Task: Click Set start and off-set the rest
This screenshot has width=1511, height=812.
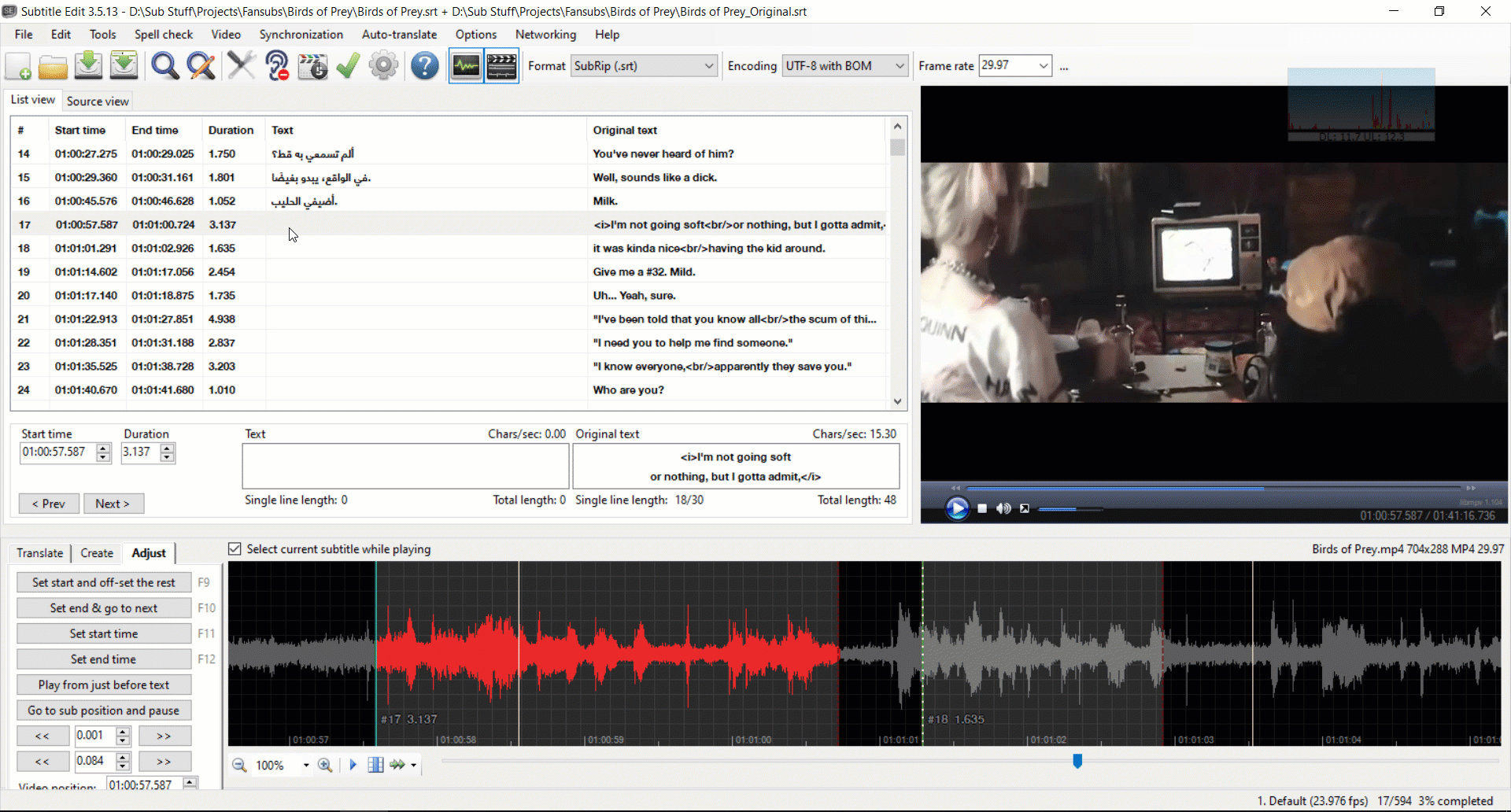Action: [104, 582]
